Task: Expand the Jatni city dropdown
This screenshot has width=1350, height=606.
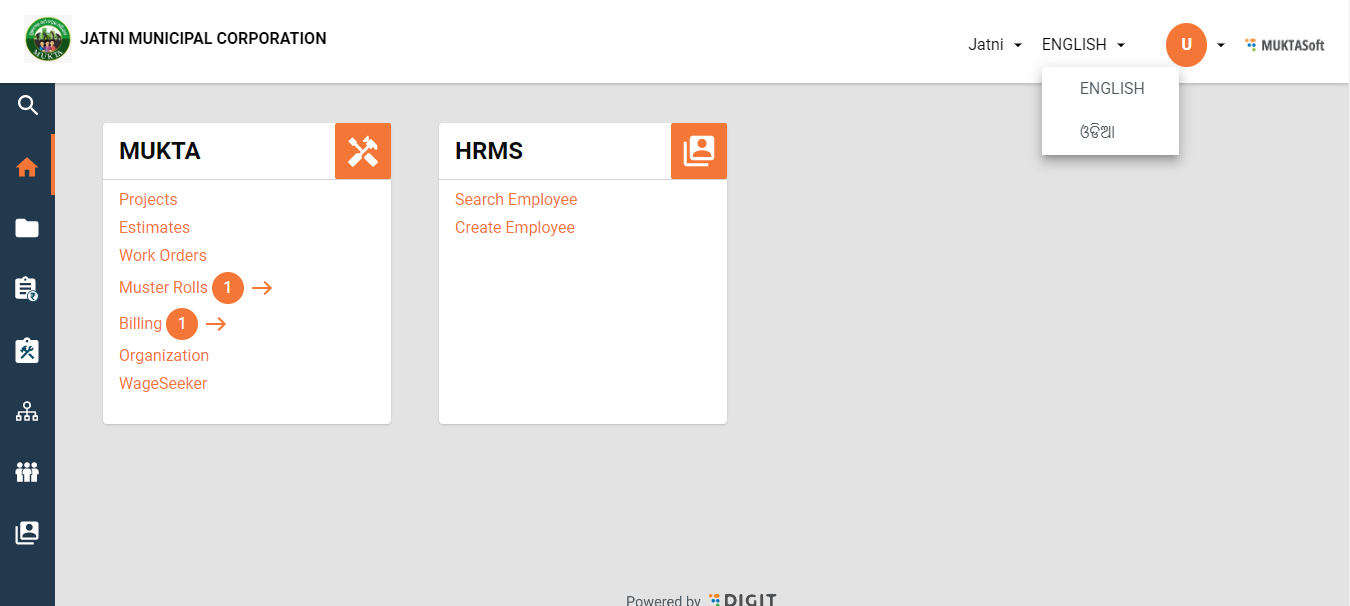Action: [x=995, y=45]
